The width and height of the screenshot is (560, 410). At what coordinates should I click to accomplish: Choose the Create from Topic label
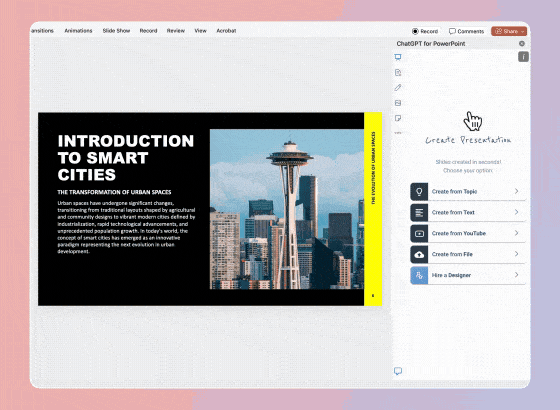454,191
